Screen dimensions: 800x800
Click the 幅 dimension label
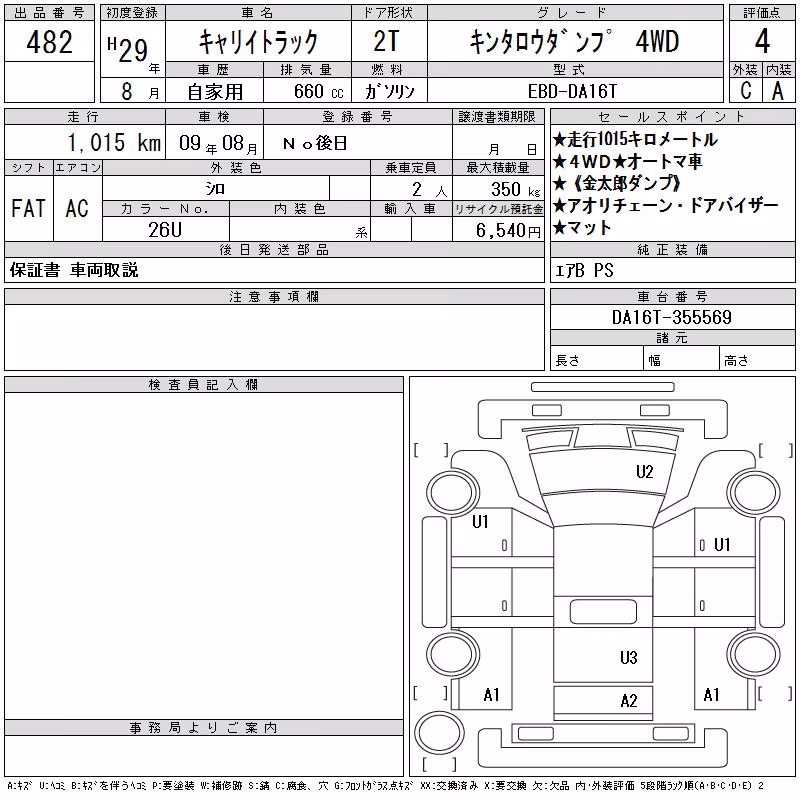pyautogui.click(x=655, y=361)
